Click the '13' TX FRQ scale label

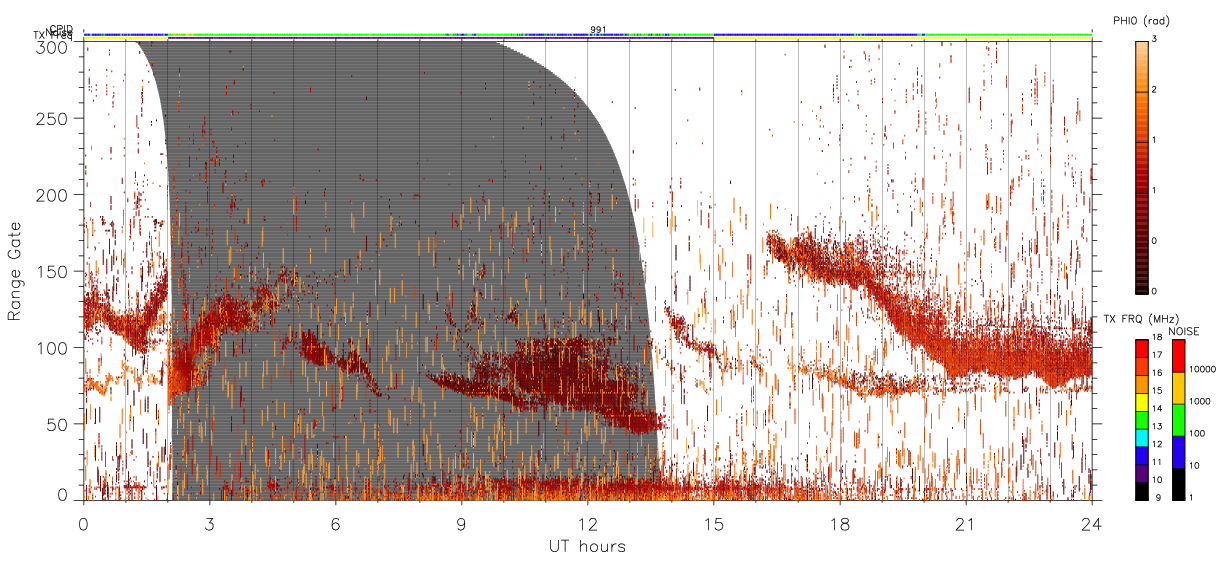(1157, 427)
